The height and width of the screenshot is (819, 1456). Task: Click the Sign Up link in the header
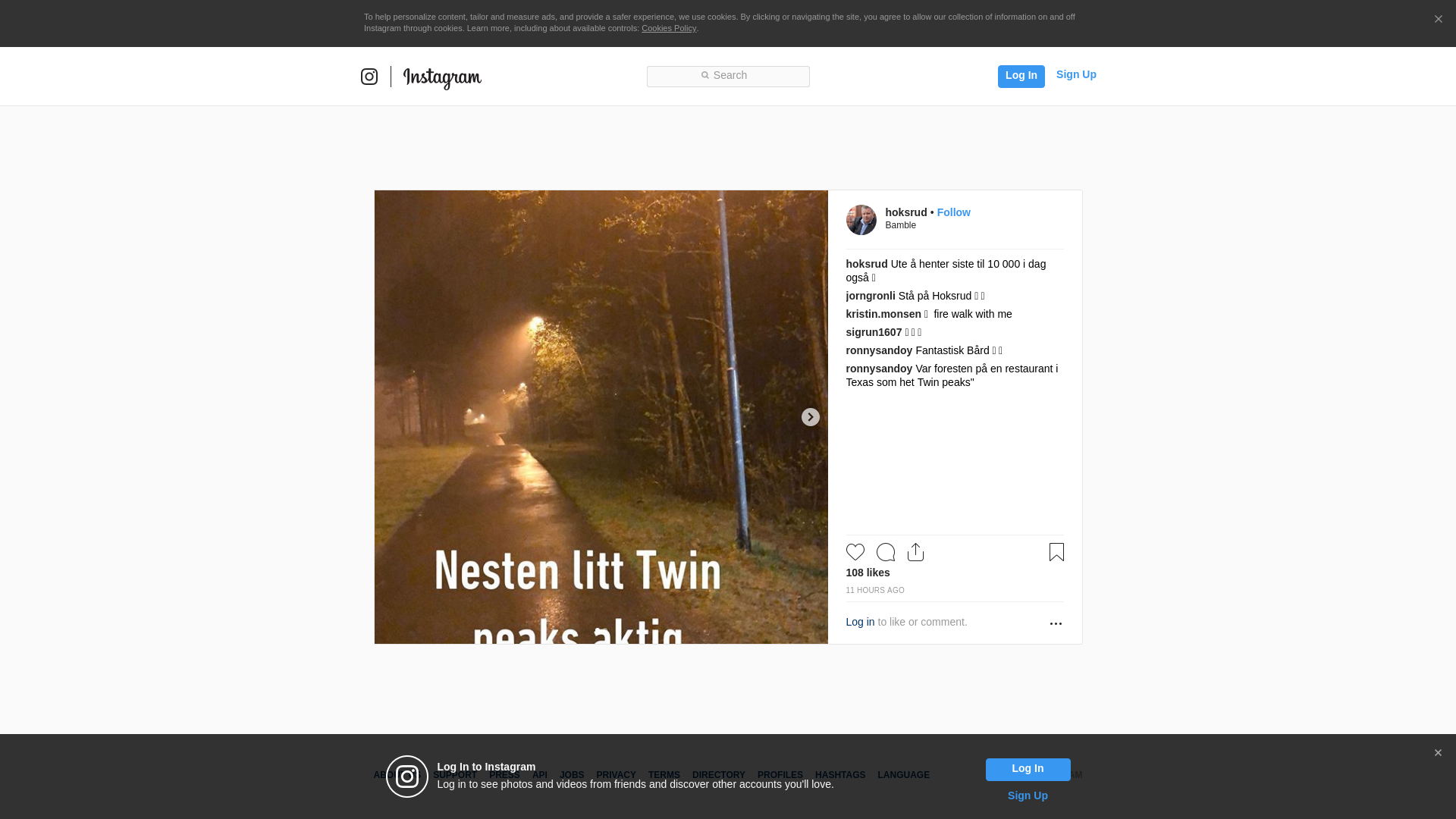tap(1076, 74)
